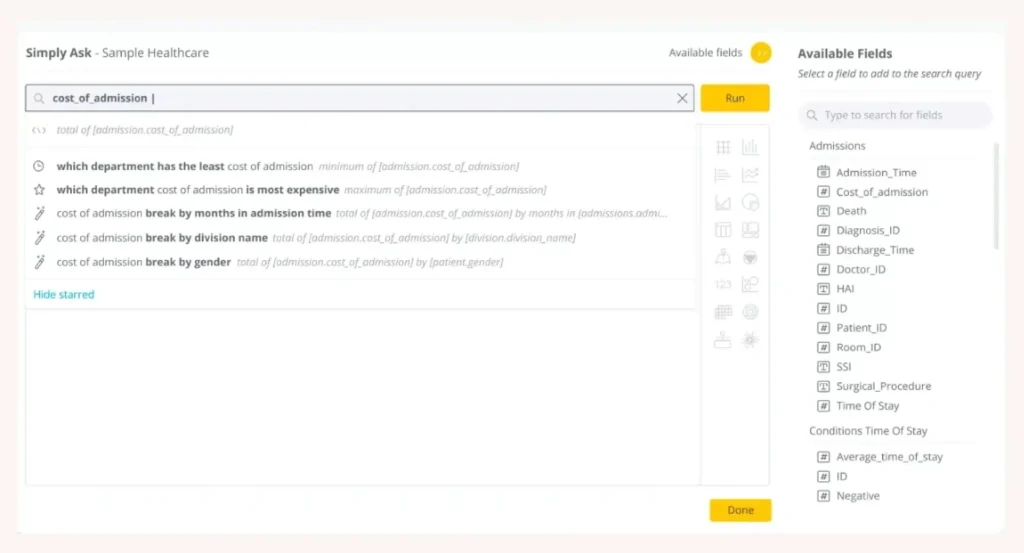Clear the search query with X

click(x=682, y=98)
